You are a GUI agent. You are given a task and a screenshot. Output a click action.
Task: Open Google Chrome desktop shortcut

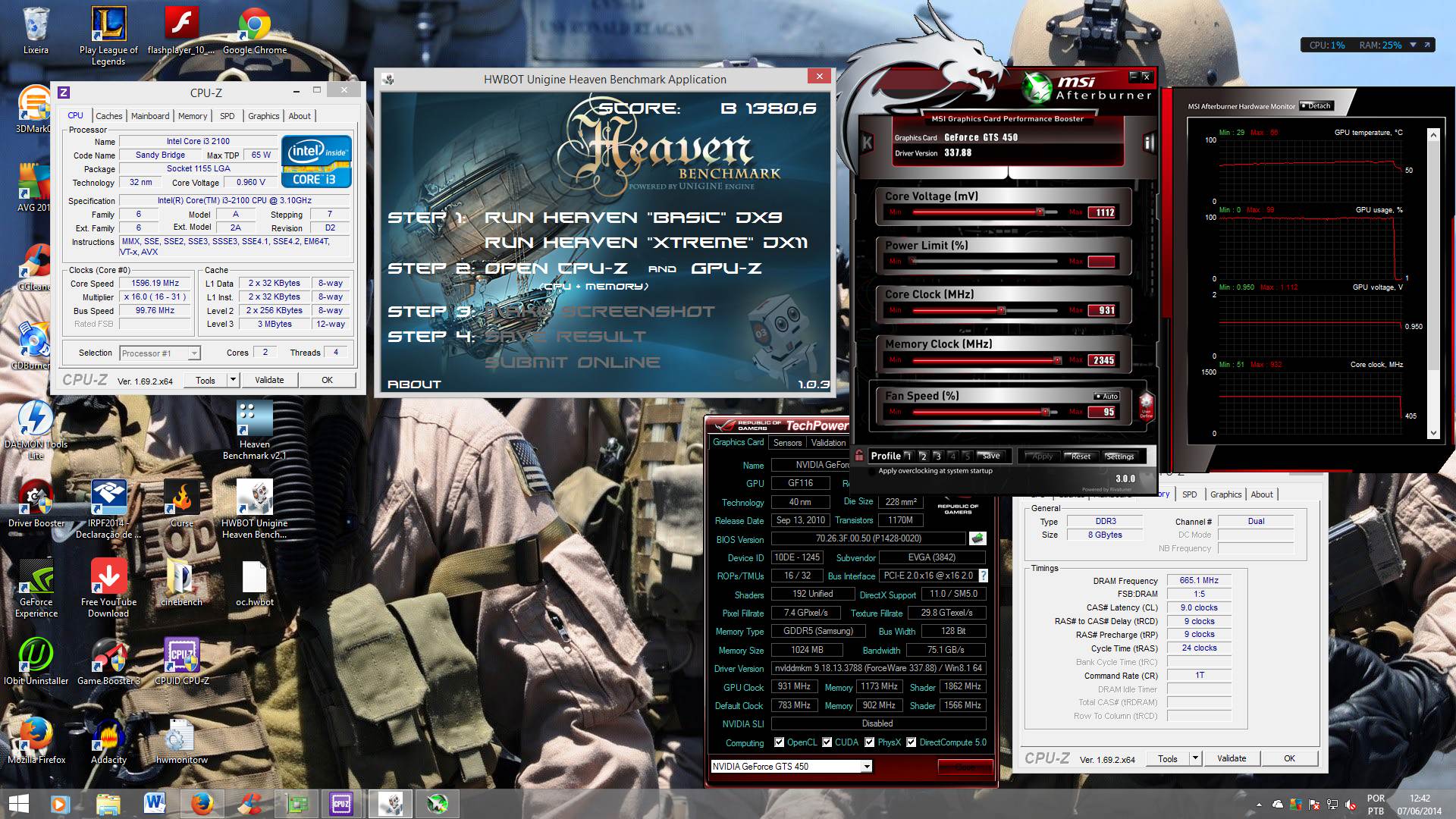[x=254, y=30]
